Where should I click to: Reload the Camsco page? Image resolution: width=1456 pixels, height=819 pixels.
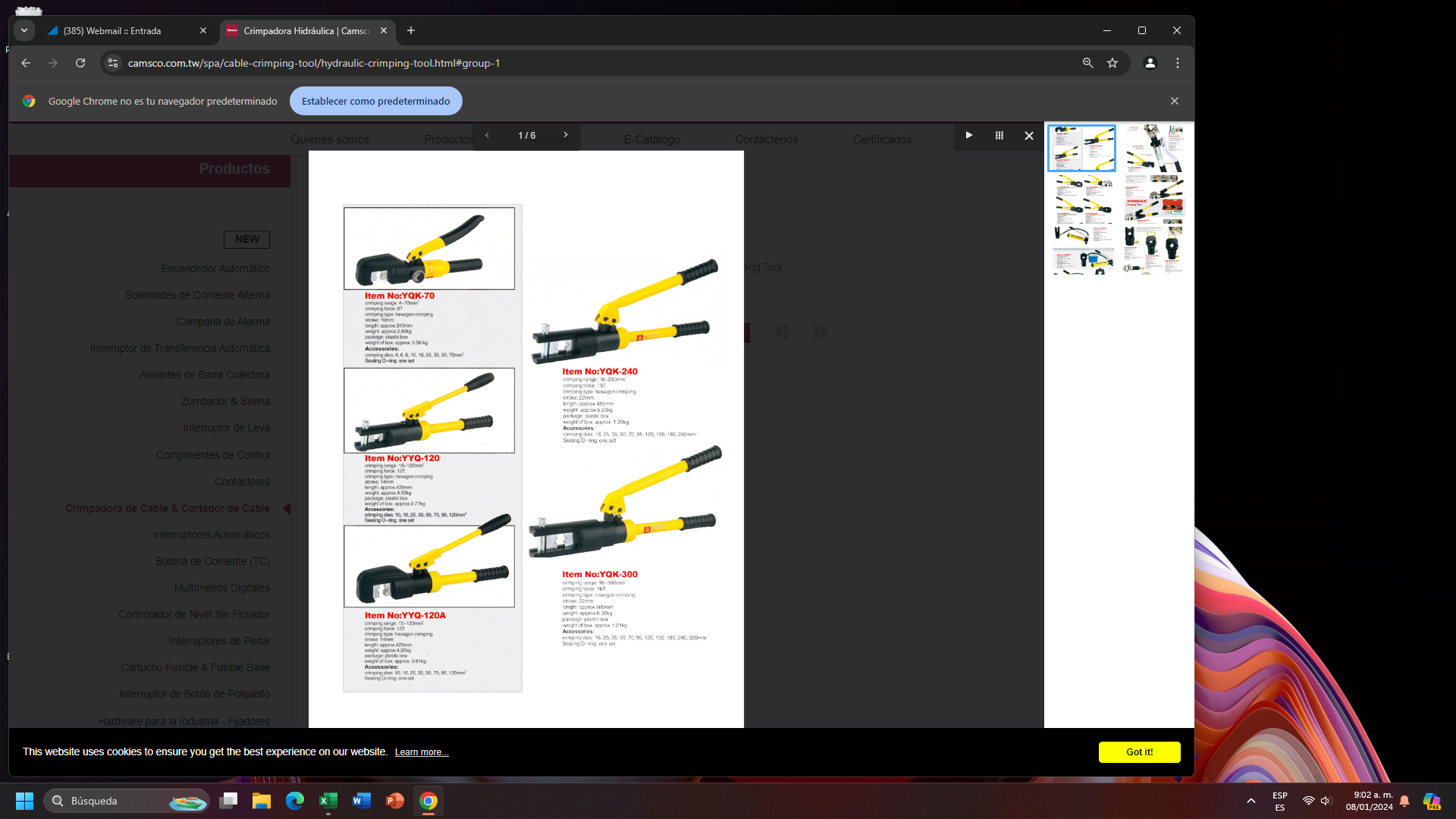click(x=80, y=63)
